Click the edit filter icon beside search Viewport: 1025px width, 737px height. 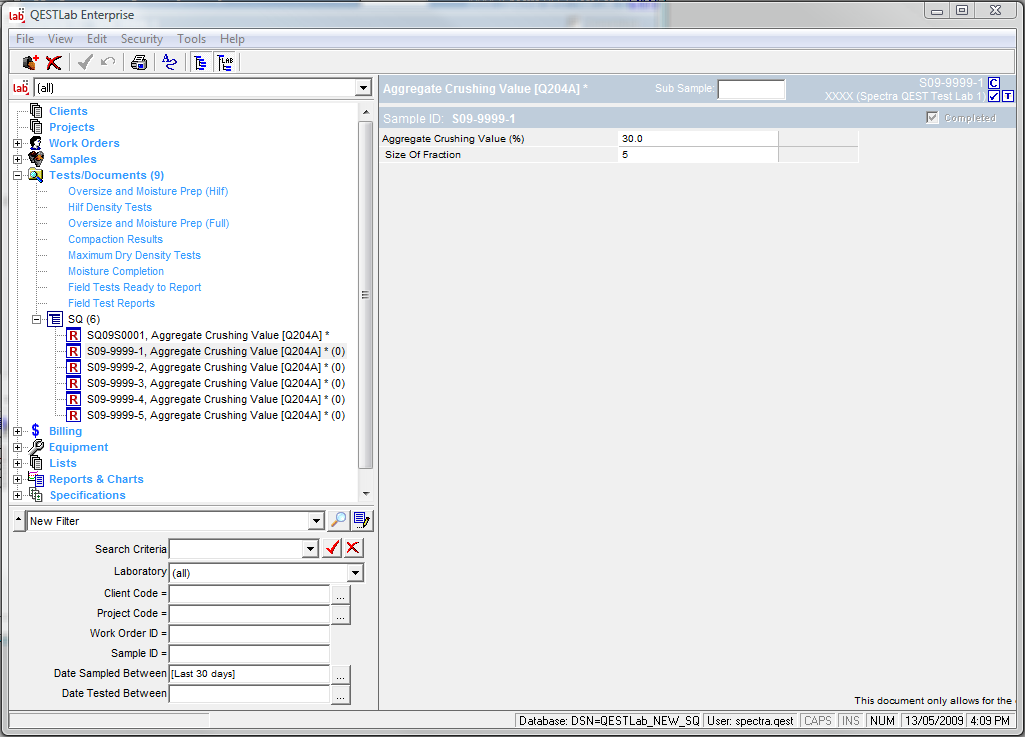pos(362,520)
